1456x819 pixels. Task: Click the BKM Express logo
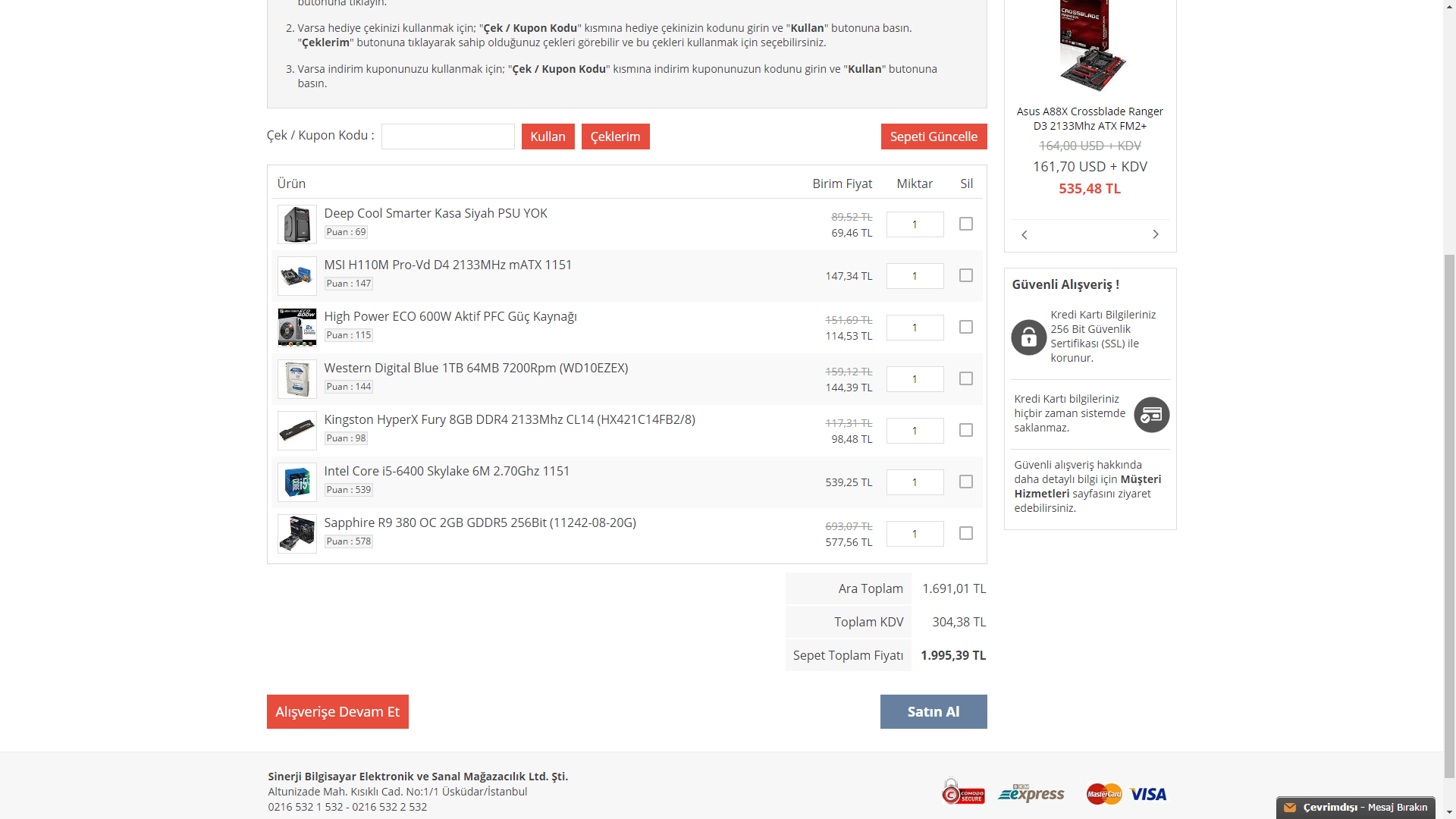point(1031,793)
